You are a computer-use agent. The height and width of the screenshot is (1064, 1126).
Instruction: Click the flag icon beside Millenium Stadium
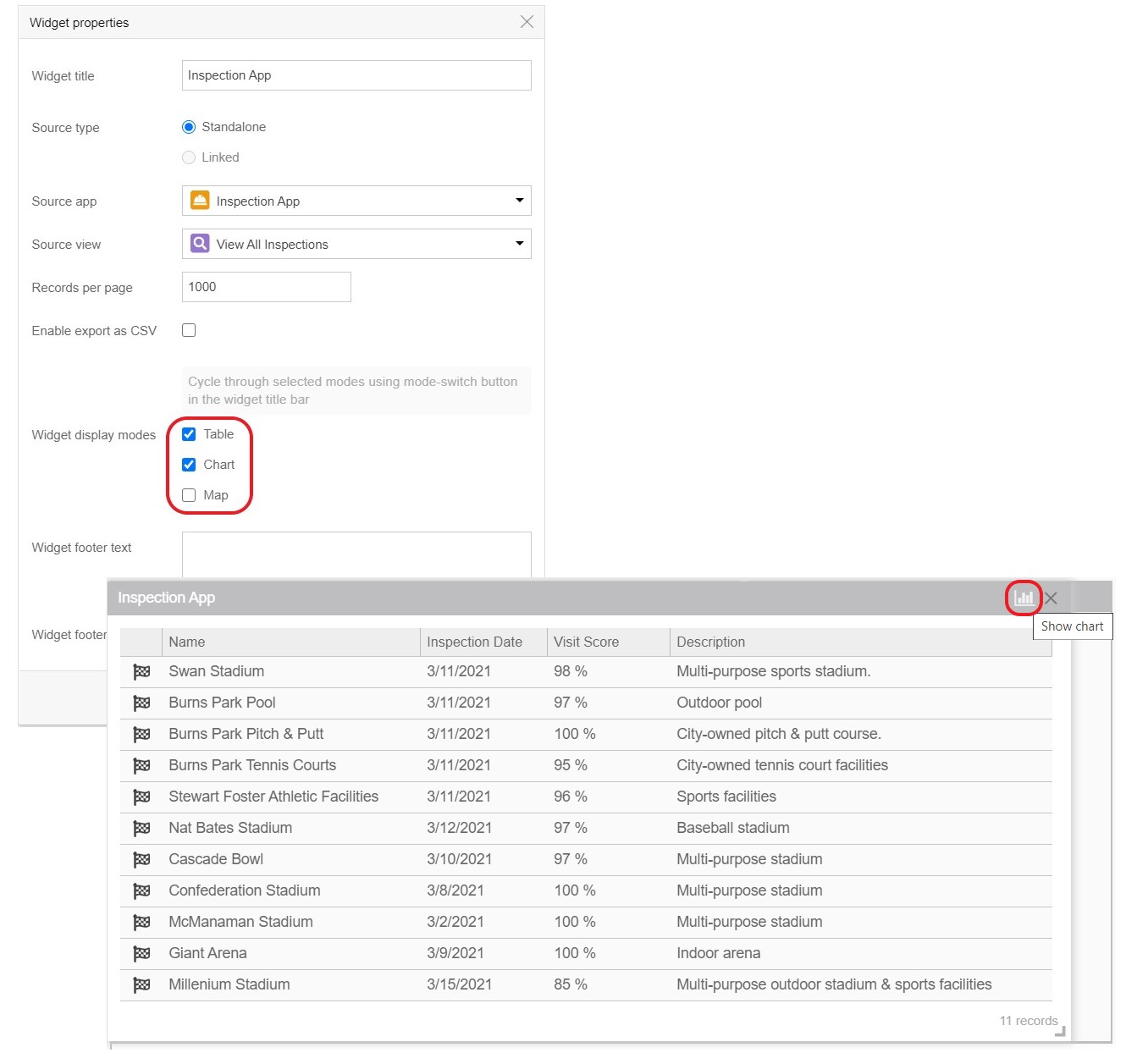tap(141, 985)
